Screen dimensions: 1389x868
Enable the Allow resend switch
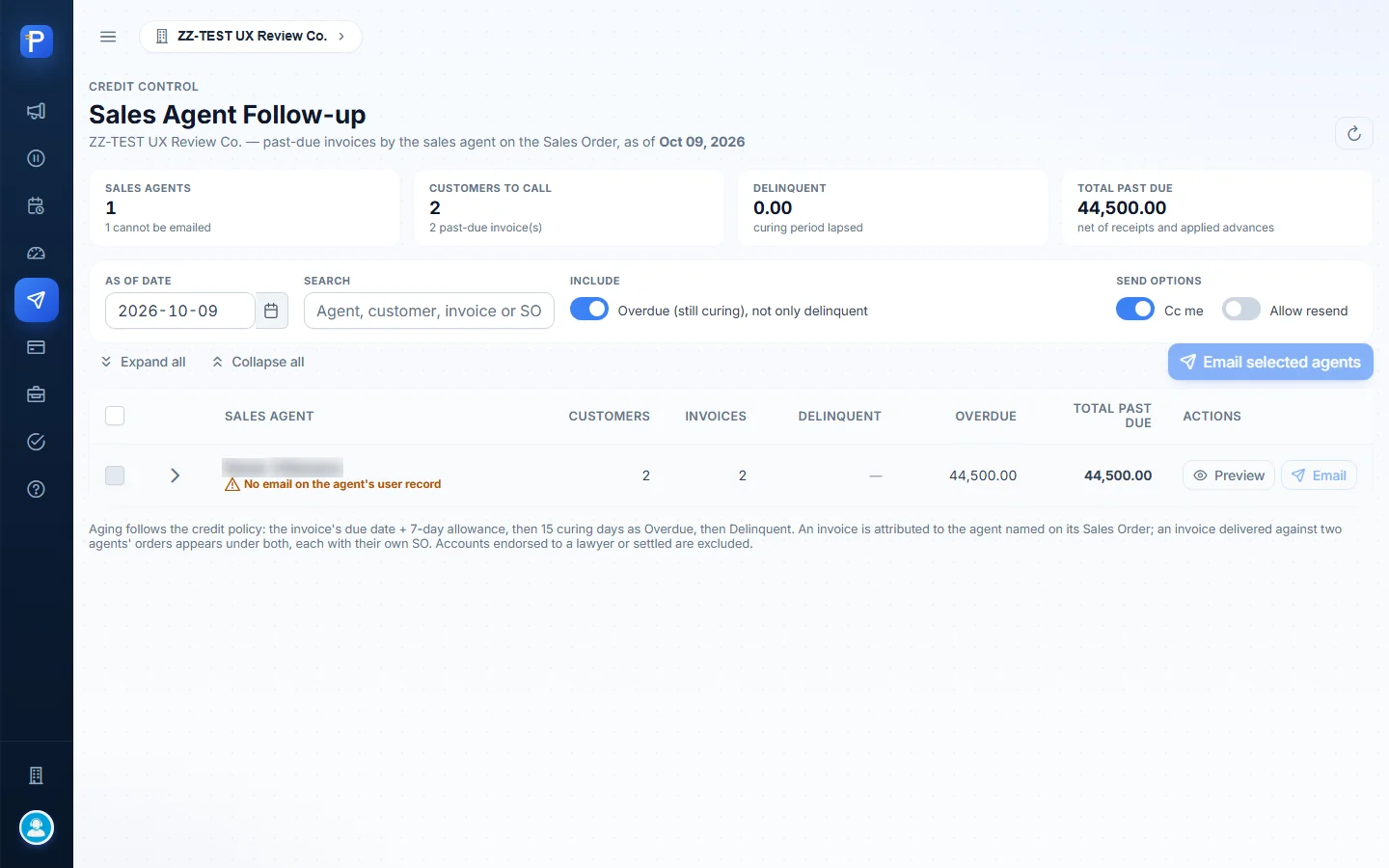[1240, 310]
